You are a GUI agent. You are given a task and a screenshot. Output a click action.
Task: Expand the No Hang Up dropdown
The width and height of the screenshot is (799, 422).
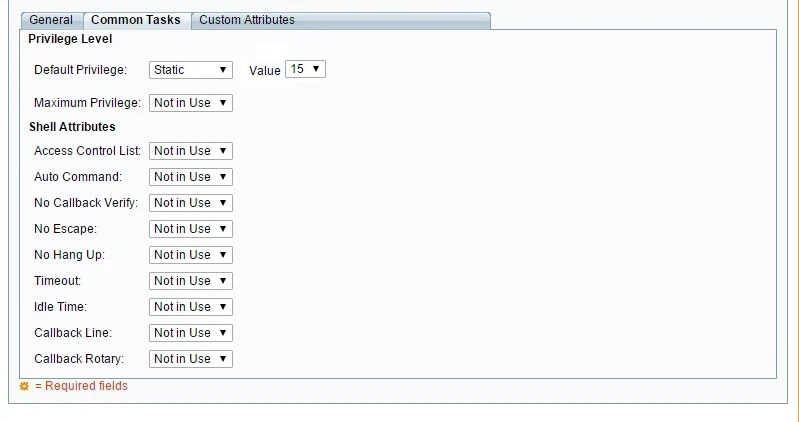[x=191, y=255]
